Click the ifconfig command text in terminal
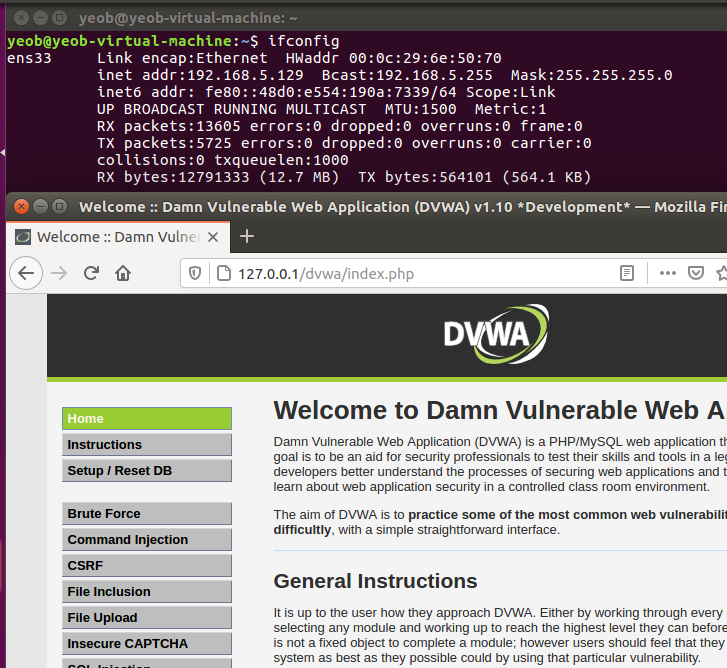Screen dimensions: 727x668 click(304, 41)
